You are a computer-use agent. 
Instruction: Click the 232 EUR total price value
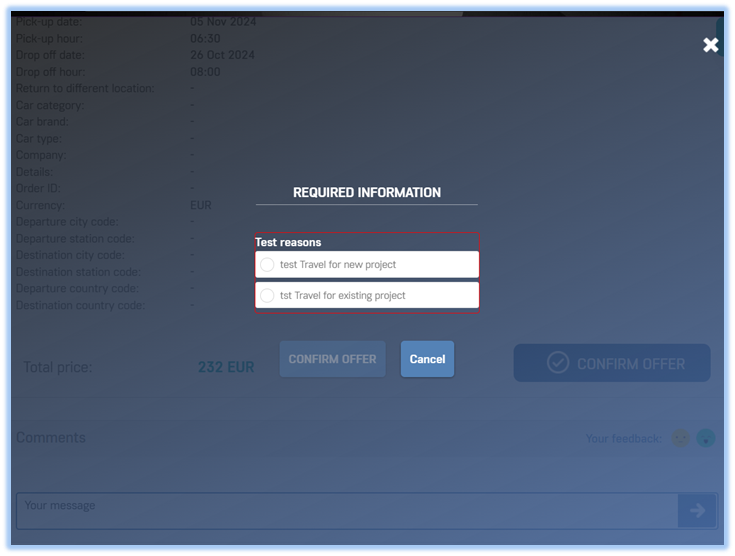(x=226, y=367)
